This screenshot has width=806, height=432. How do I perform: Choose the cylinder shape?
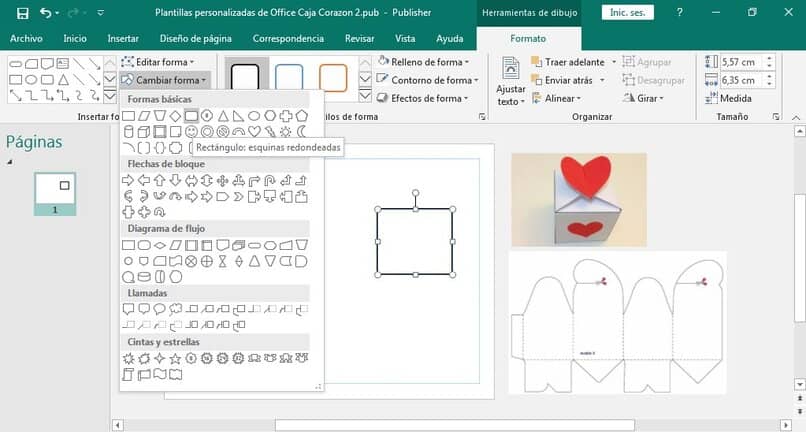(x=129, y=132)
